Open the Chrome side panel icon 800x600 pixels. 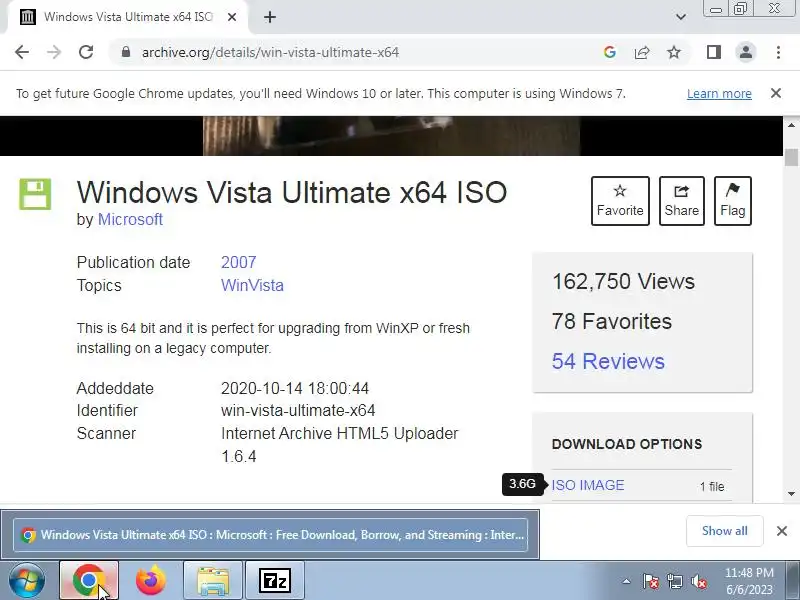click(714, 52)
